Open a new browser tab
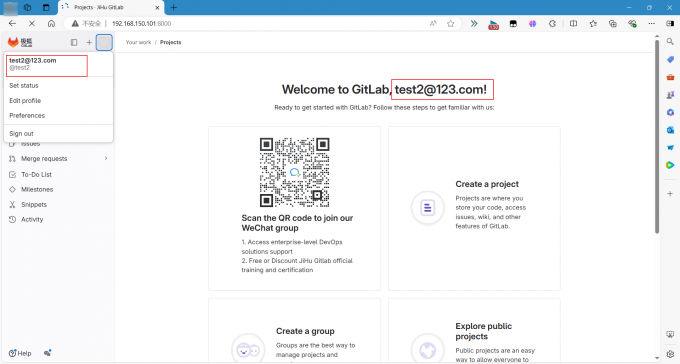Viewport: 680px width, 364px height. tap(173, 7)
